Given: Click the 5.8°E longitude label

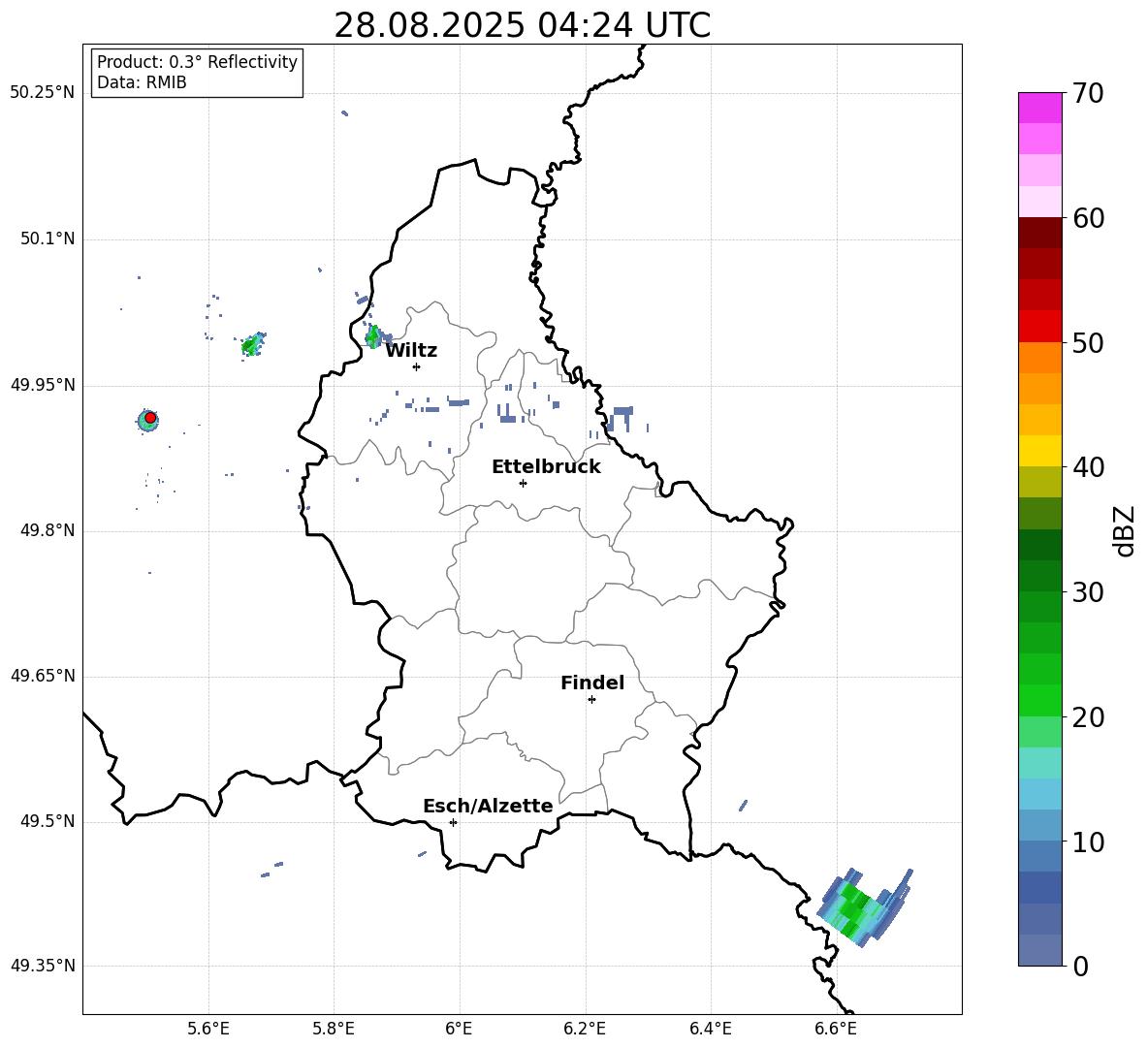Looking at the screenshot, I should pos(334,1029).
